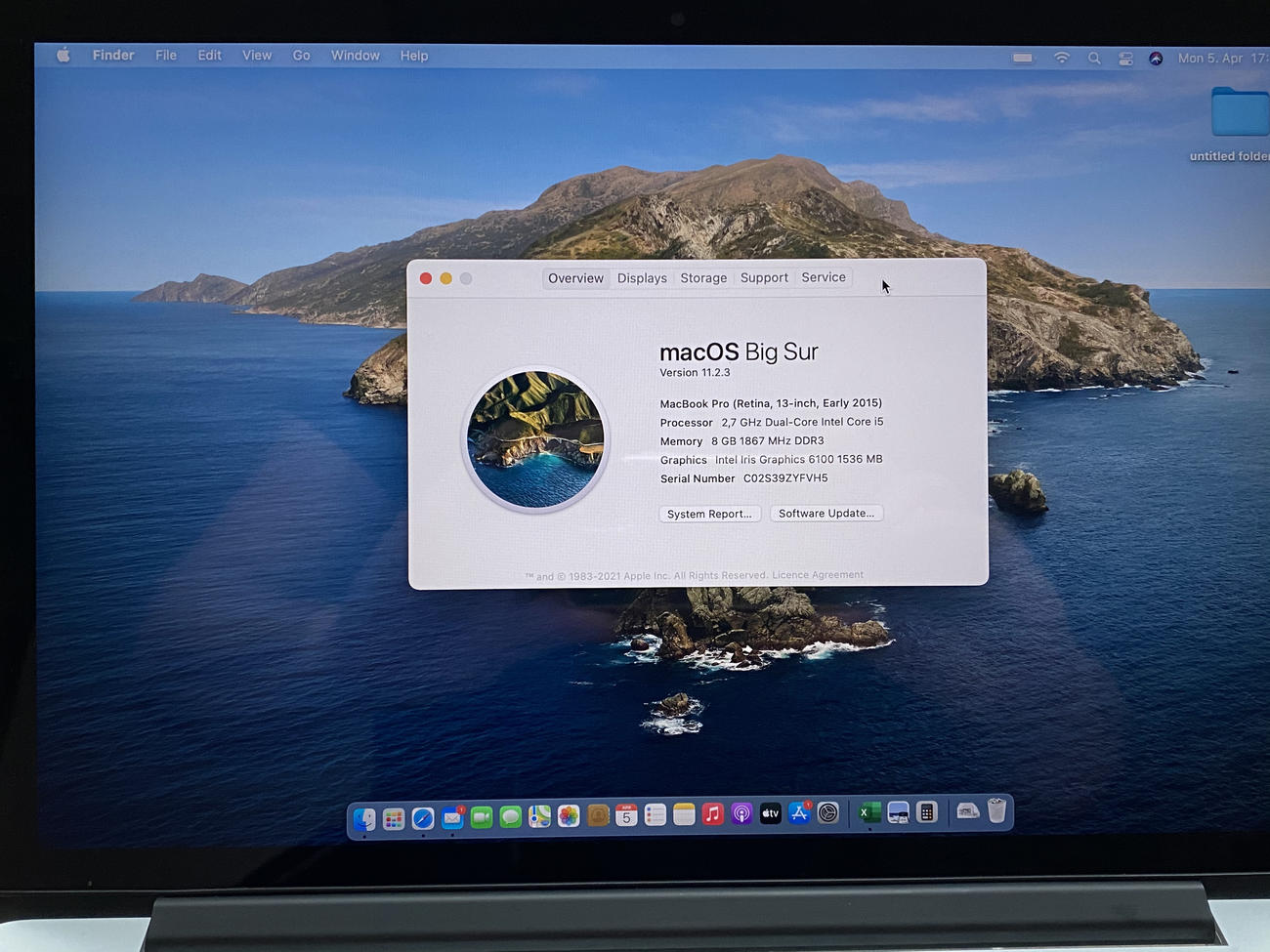Launch FaceTime from the Dock
Viewport: 1270px width, 952px height.
coord(481,817)
